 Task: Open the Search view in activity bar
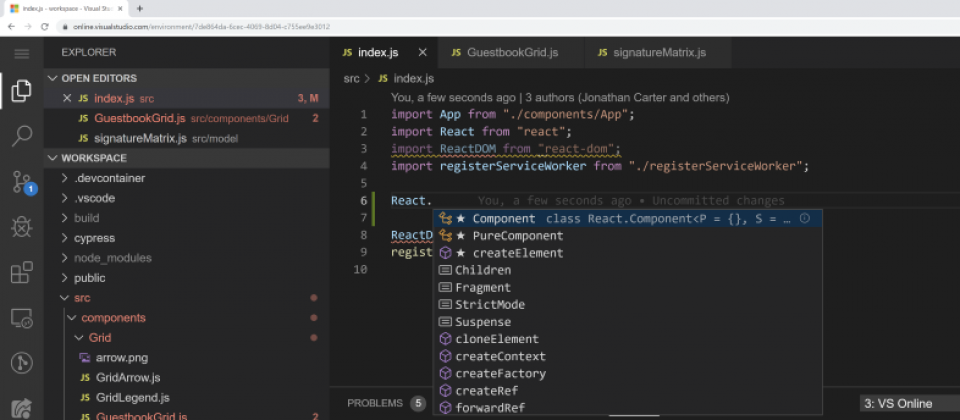[21, 136]
